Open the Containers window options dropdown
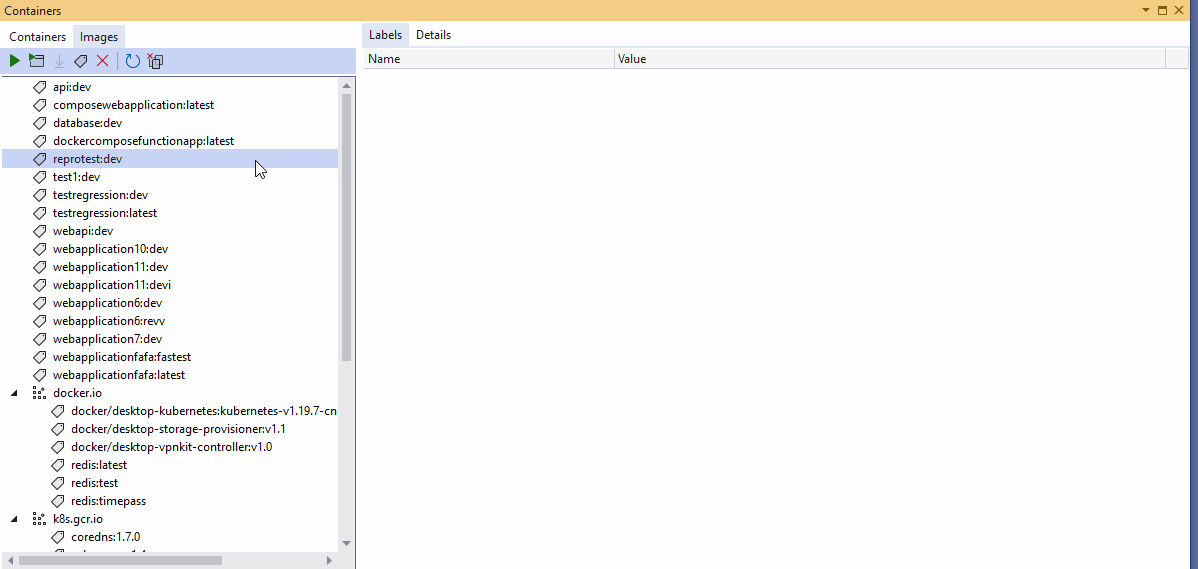1198x569 pixels. pos(1146,10)
